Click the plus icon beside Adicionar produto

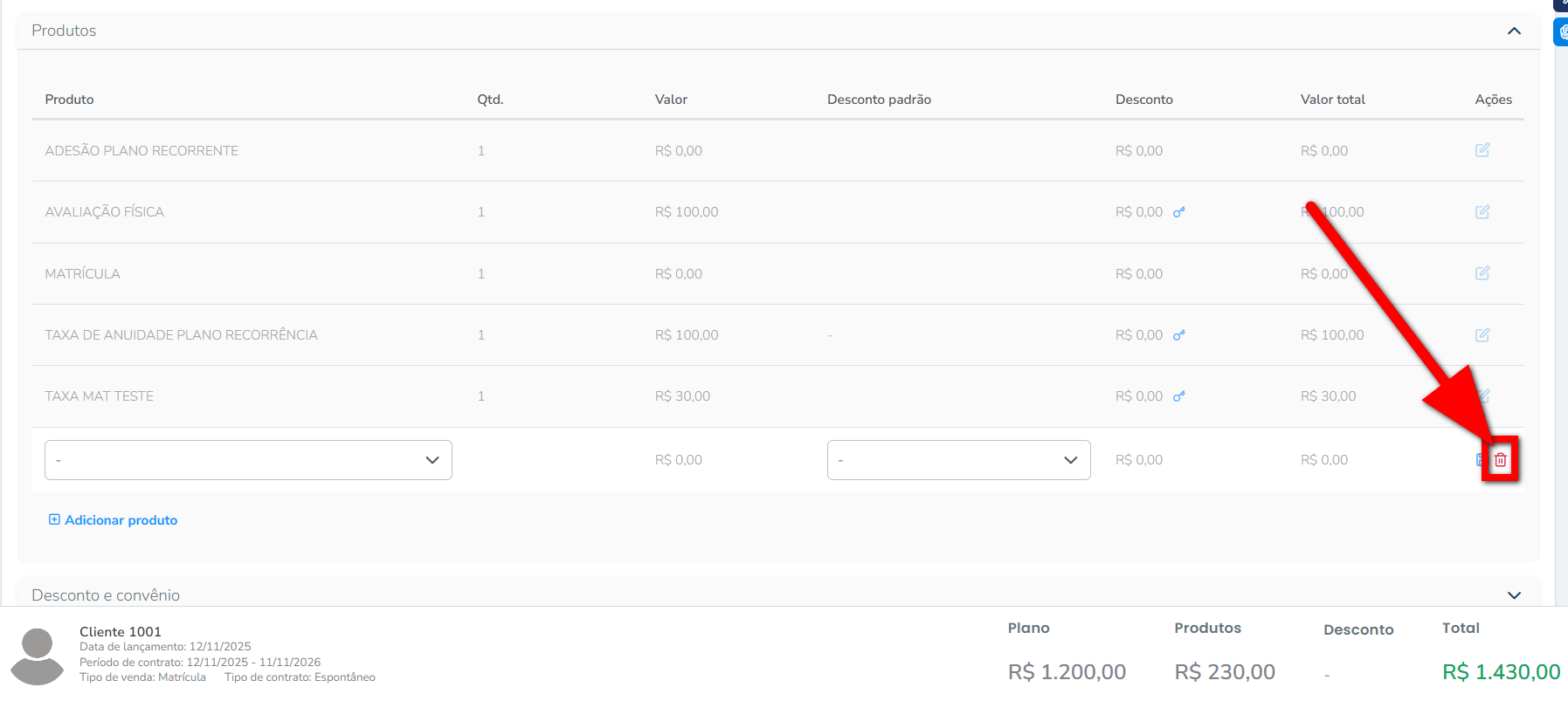tap(54, 519)
